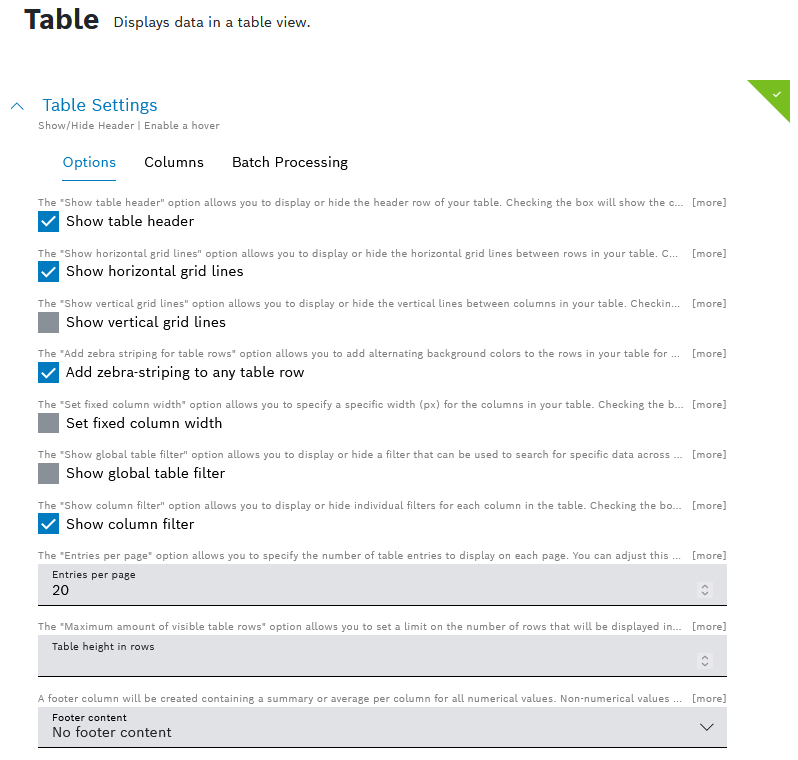
Task: Click the Entries per page stepper arrows
Action: click(705, 590)
